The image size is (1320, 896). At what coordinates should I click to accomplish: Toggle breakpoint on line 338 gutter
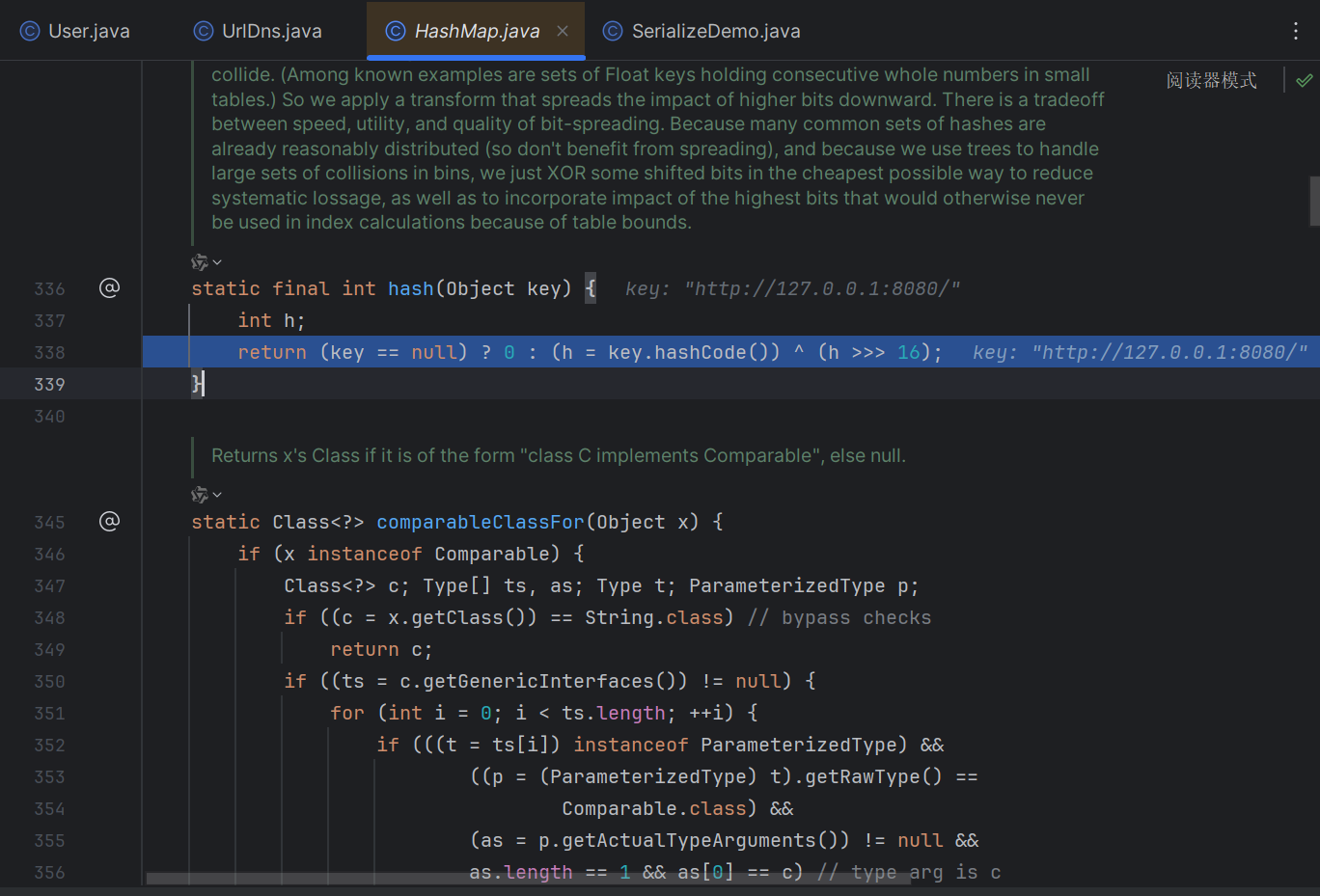50,353
